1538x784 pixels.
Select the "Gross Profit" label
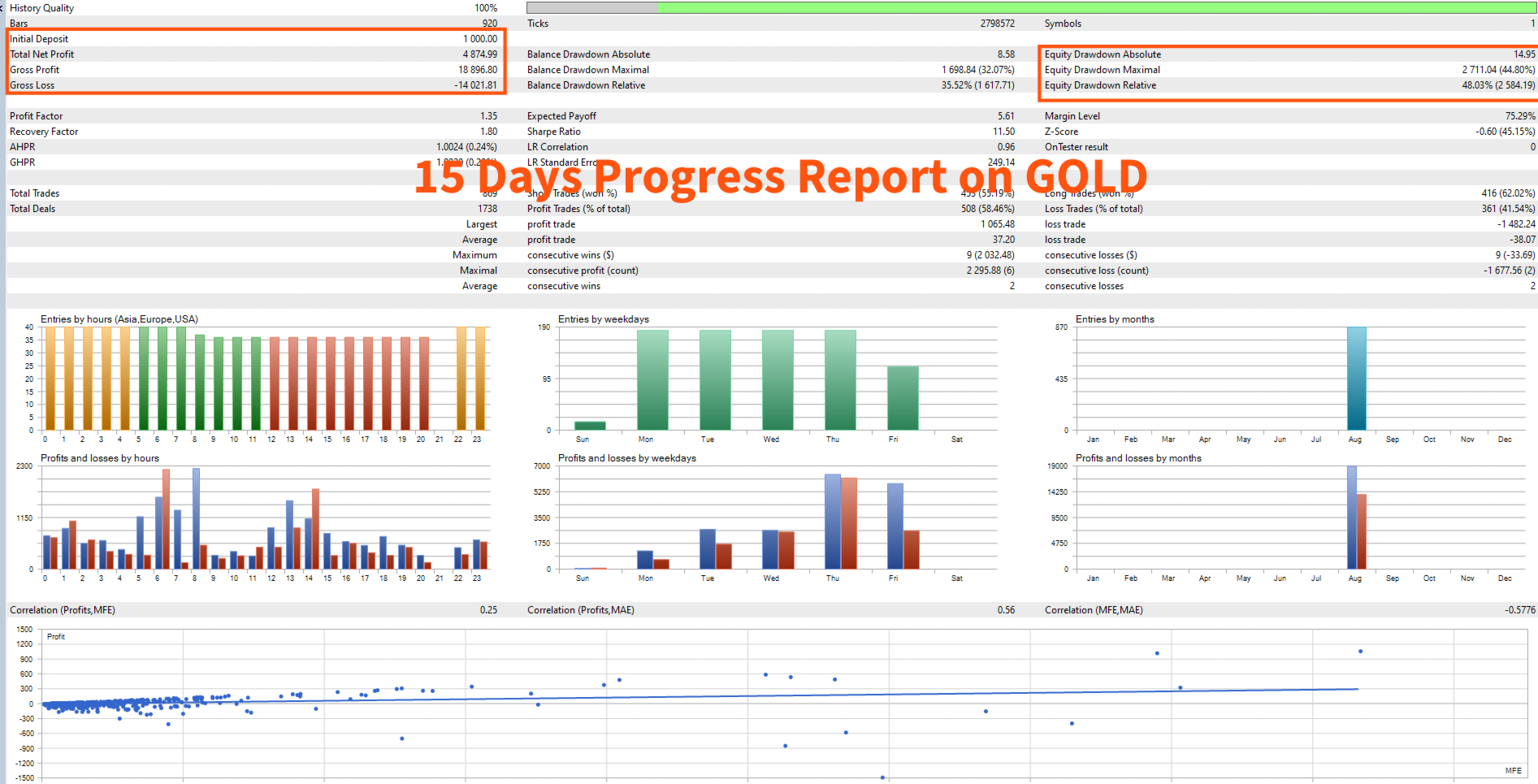pos(34,70)
